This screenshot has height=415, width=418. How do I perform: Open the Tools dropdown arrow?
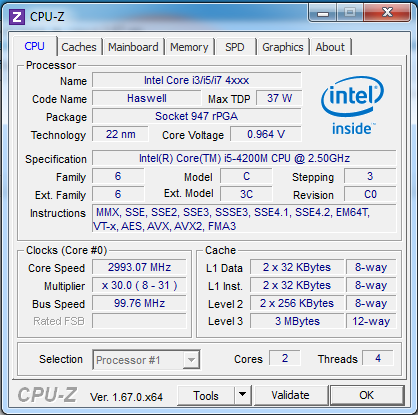243,395
